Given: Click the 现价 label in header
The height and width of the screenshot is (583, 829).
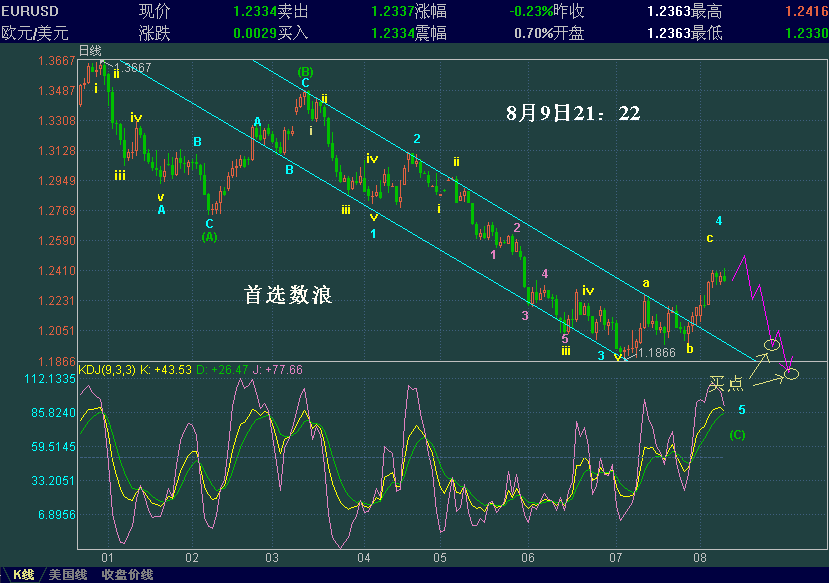Looking at the screenshot, I should 154,11.
